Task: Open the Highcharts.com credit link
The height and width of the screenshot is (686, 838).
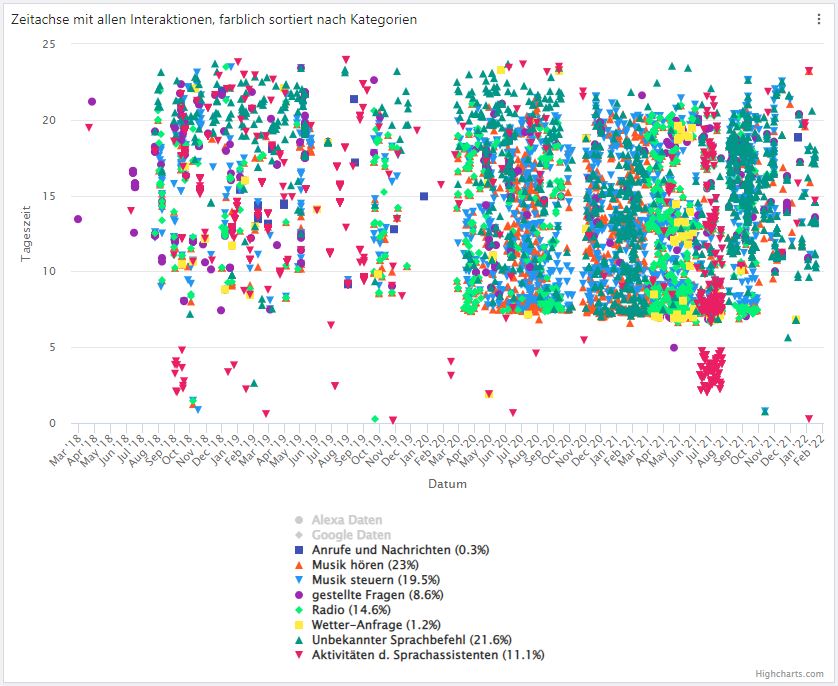Action: (789, 674)
